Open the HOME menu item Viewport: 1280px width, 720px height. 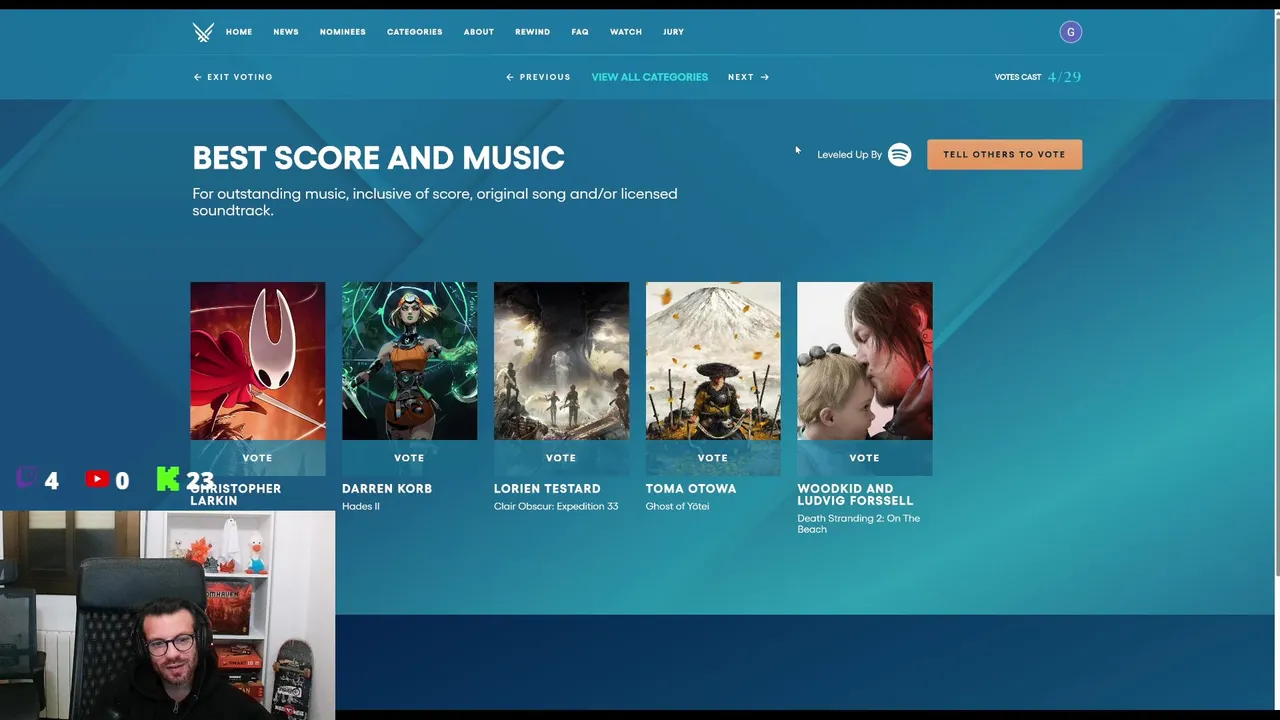tap(239, 32)
